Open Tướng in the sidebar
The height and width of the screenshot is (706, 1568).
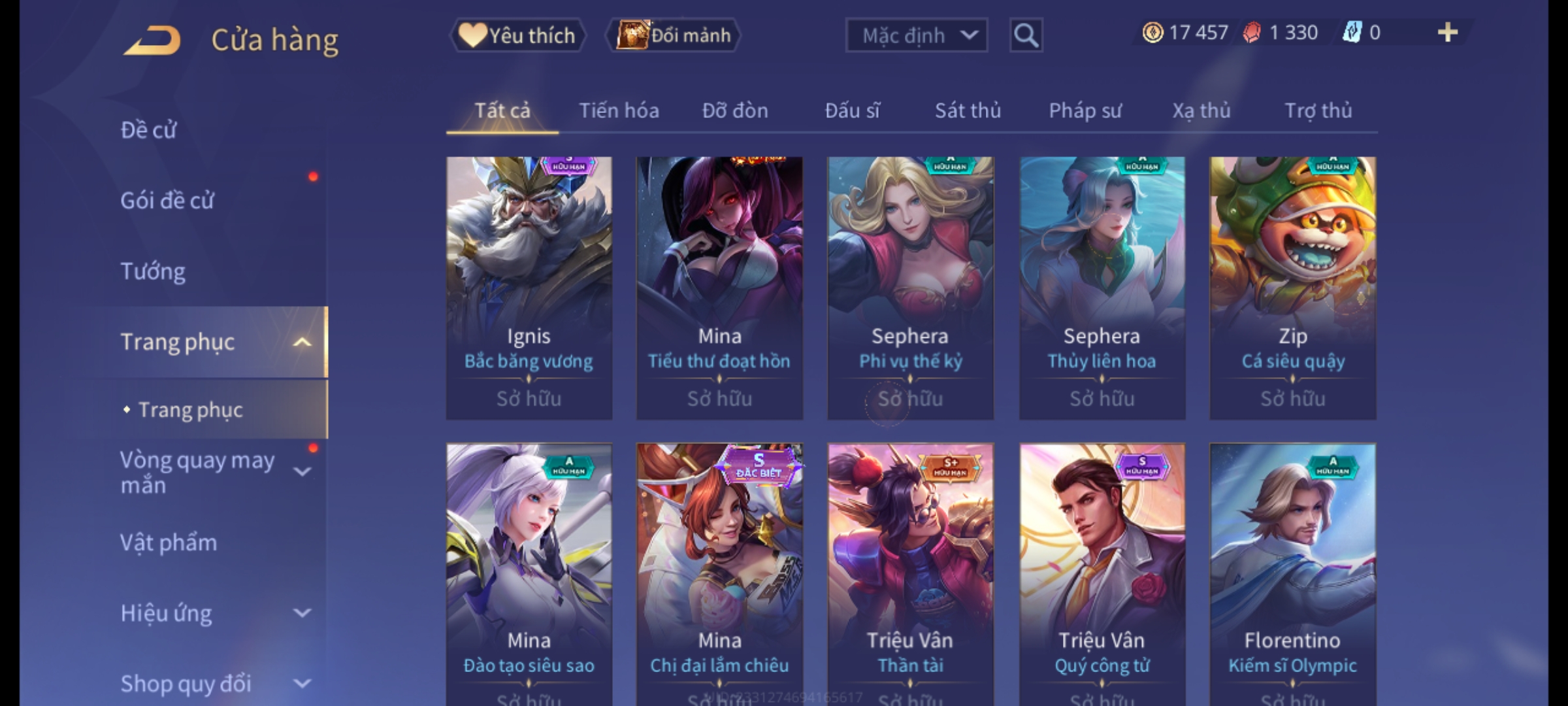(153, 271)
